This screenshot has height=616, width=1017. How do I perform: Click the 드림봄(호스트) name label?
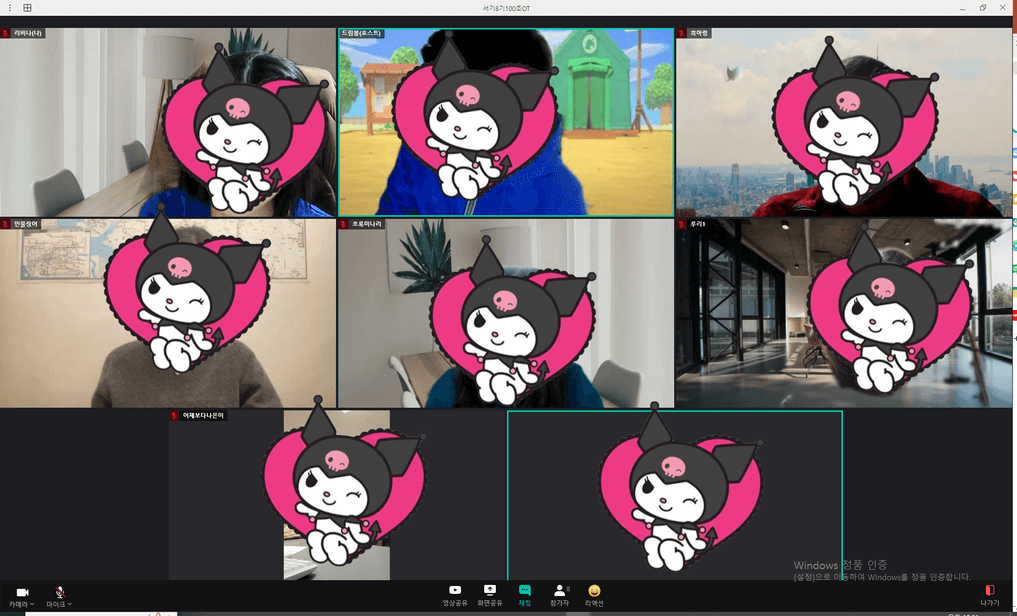[x=361, y=33]
